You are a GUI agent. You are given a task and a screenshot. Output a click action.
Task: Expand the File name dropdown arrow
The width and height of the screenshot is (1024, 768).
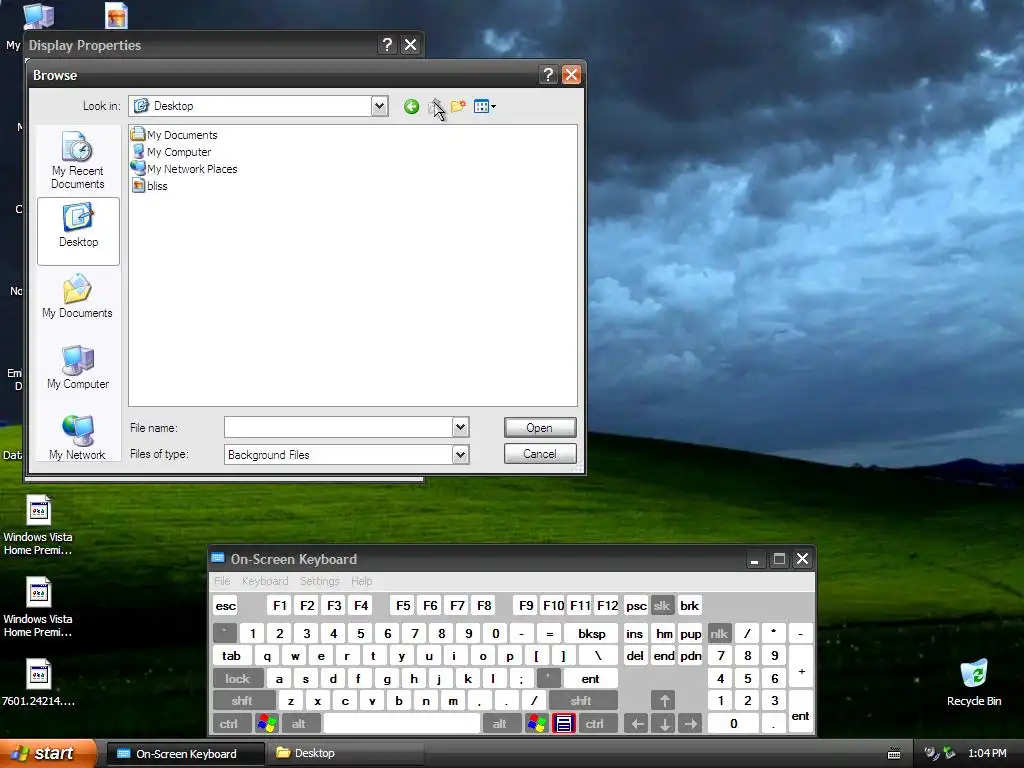click(x=460, y=427)
